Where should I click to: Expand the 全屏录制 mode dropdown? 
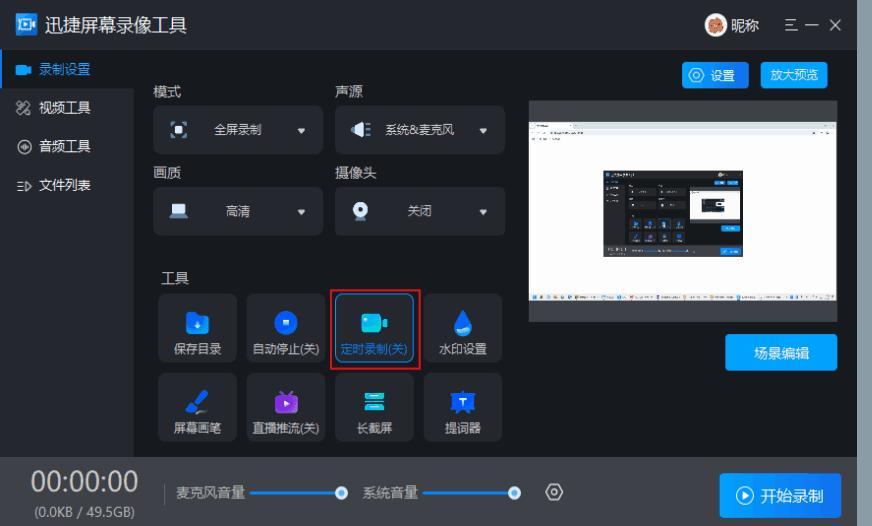[x=238, y=130]
